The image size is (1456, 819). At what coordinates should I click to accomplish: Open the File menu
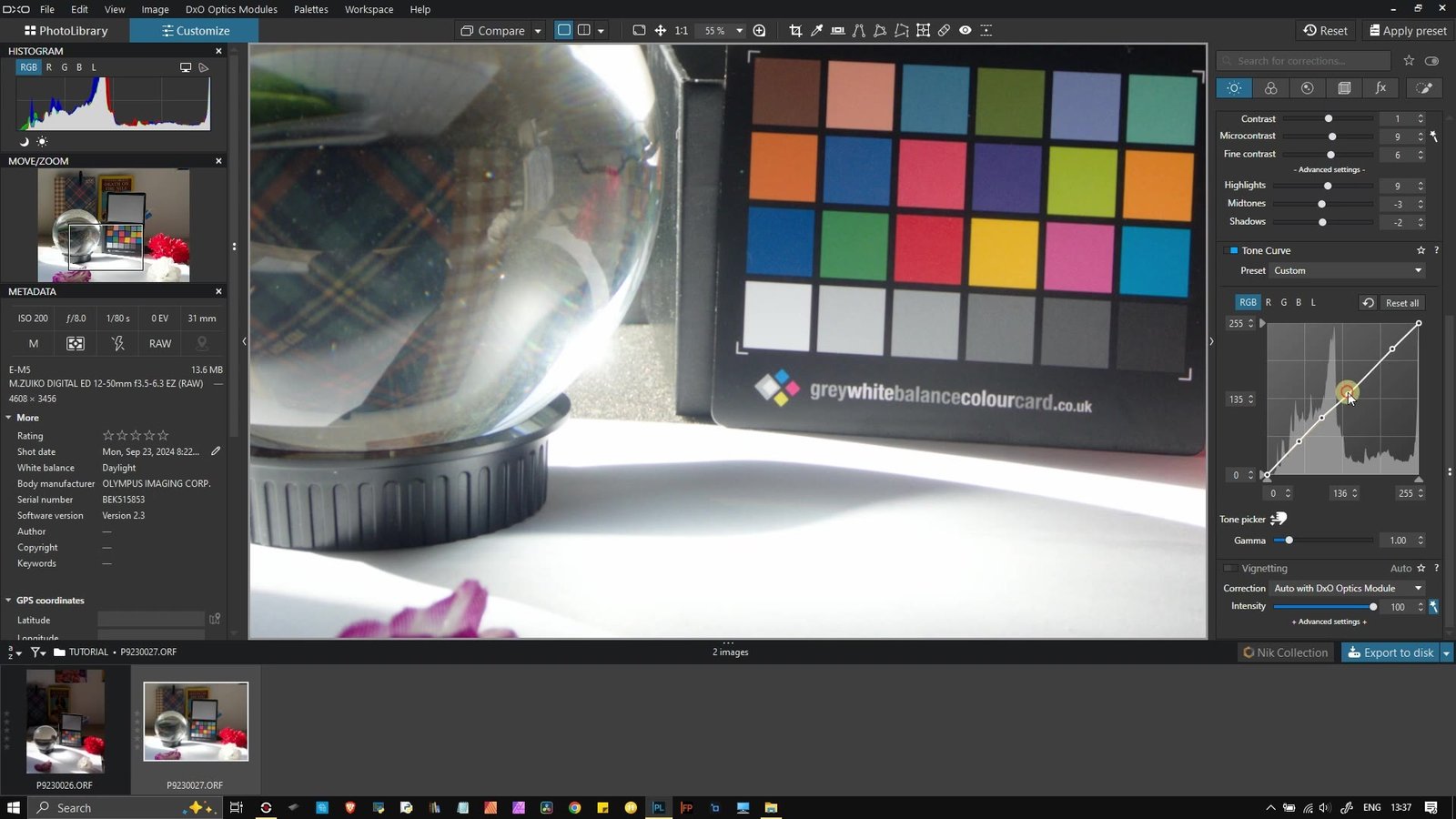[47, 9]
